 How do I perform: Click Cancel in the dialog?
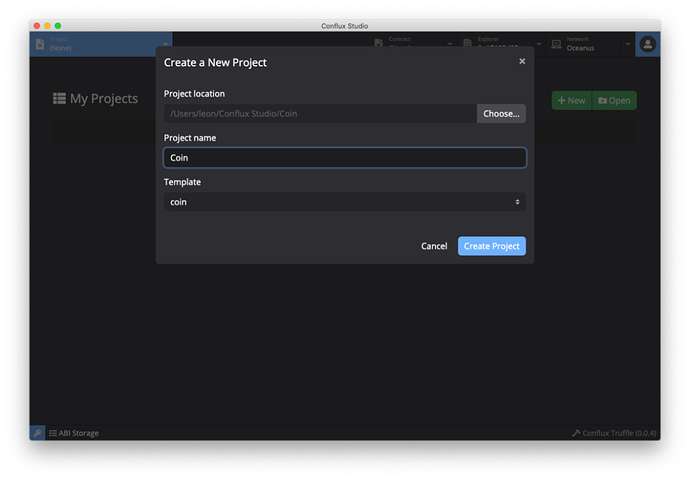click(x=434, y=246)
